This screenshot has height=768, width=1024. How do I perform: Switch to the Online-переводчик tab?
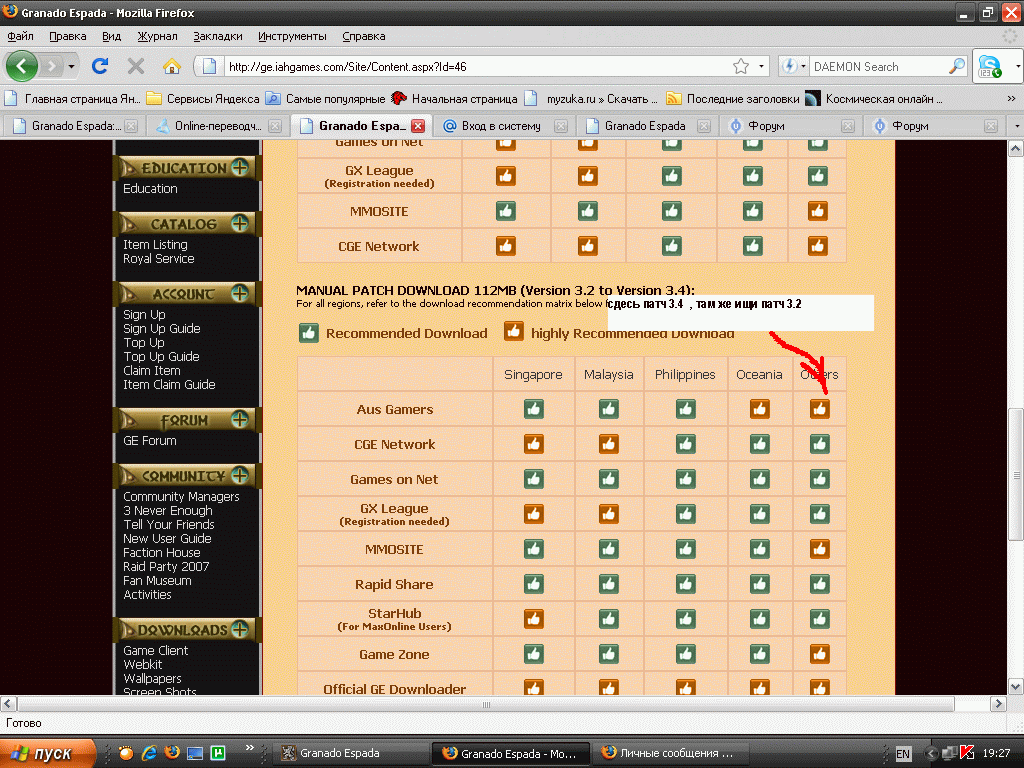(x=218, y=126)
